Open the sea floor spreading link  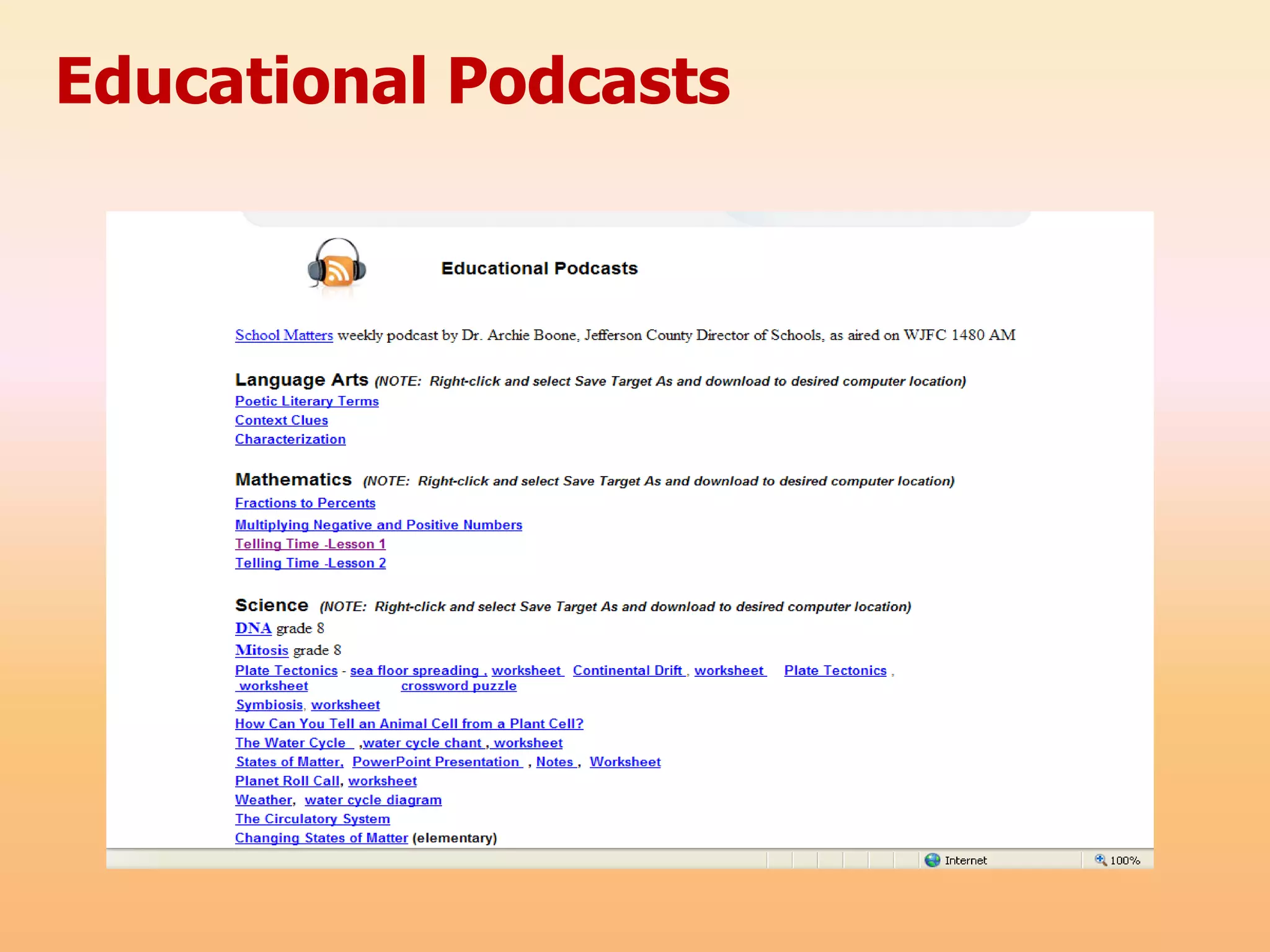click(419, 671)
